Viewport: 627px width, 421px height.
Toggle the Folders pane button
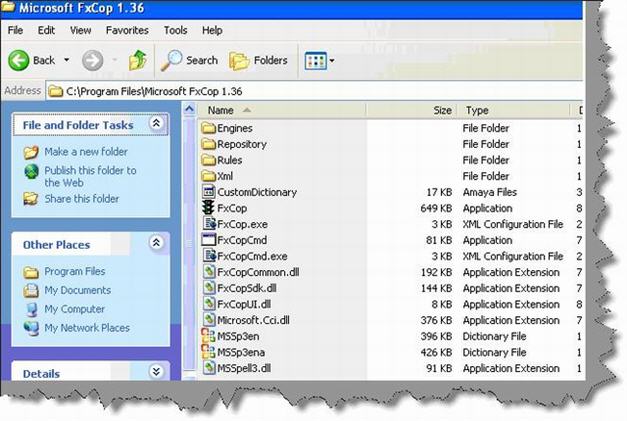(258, 60)
